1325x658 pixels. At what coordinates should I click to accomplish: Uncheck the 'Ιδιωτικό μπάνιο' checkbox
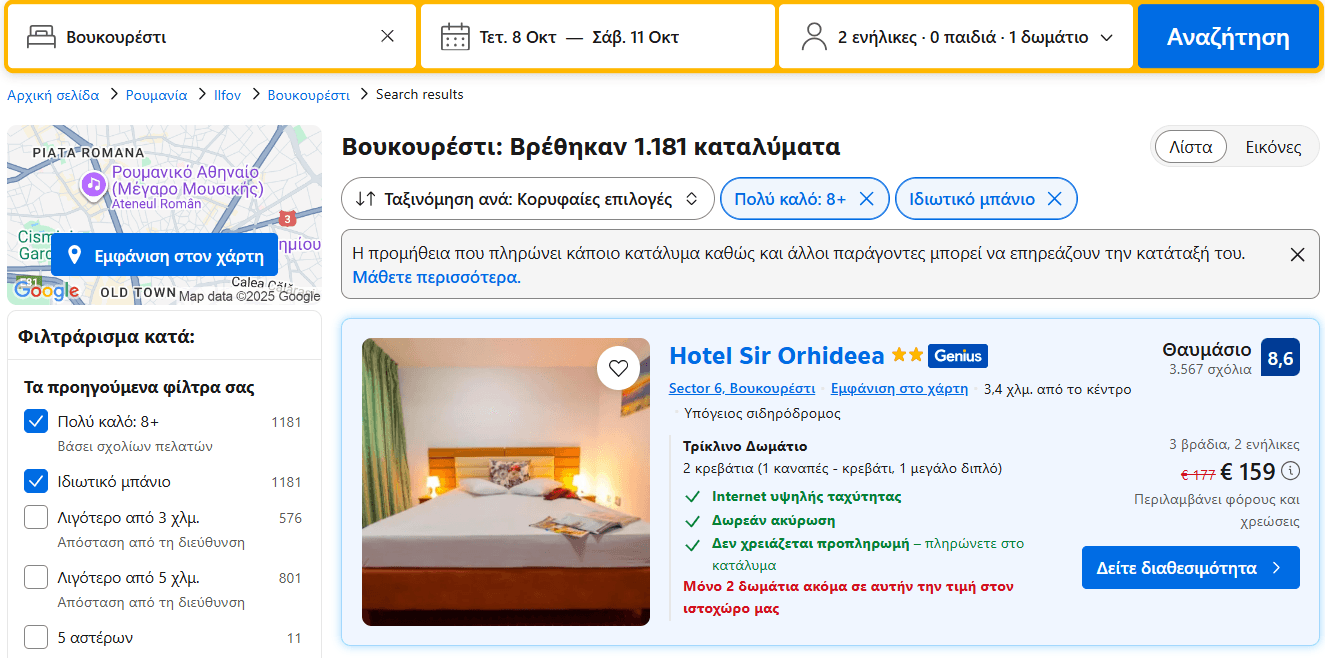coord(36,482)
